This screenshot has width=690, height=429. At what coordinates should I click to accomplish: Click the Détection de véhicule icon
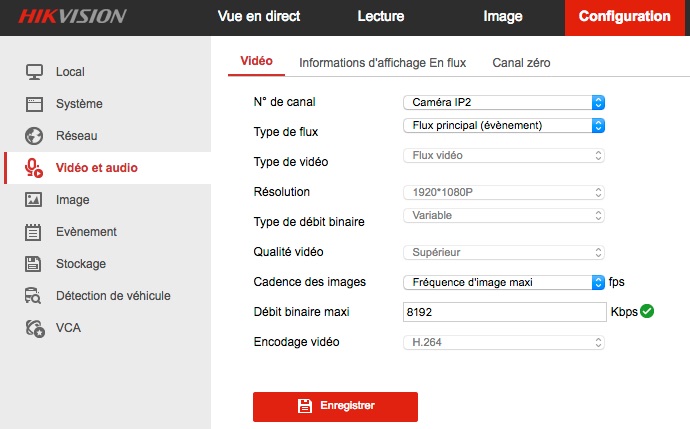(34, 296)
